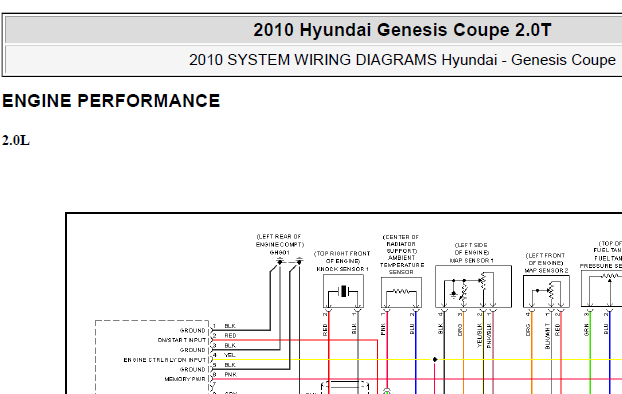Click the 'ENGINE CTRL RLY ON INPUT' pin label
The height and width of the screenshot is (394, 622).
(x=165, y=360)
